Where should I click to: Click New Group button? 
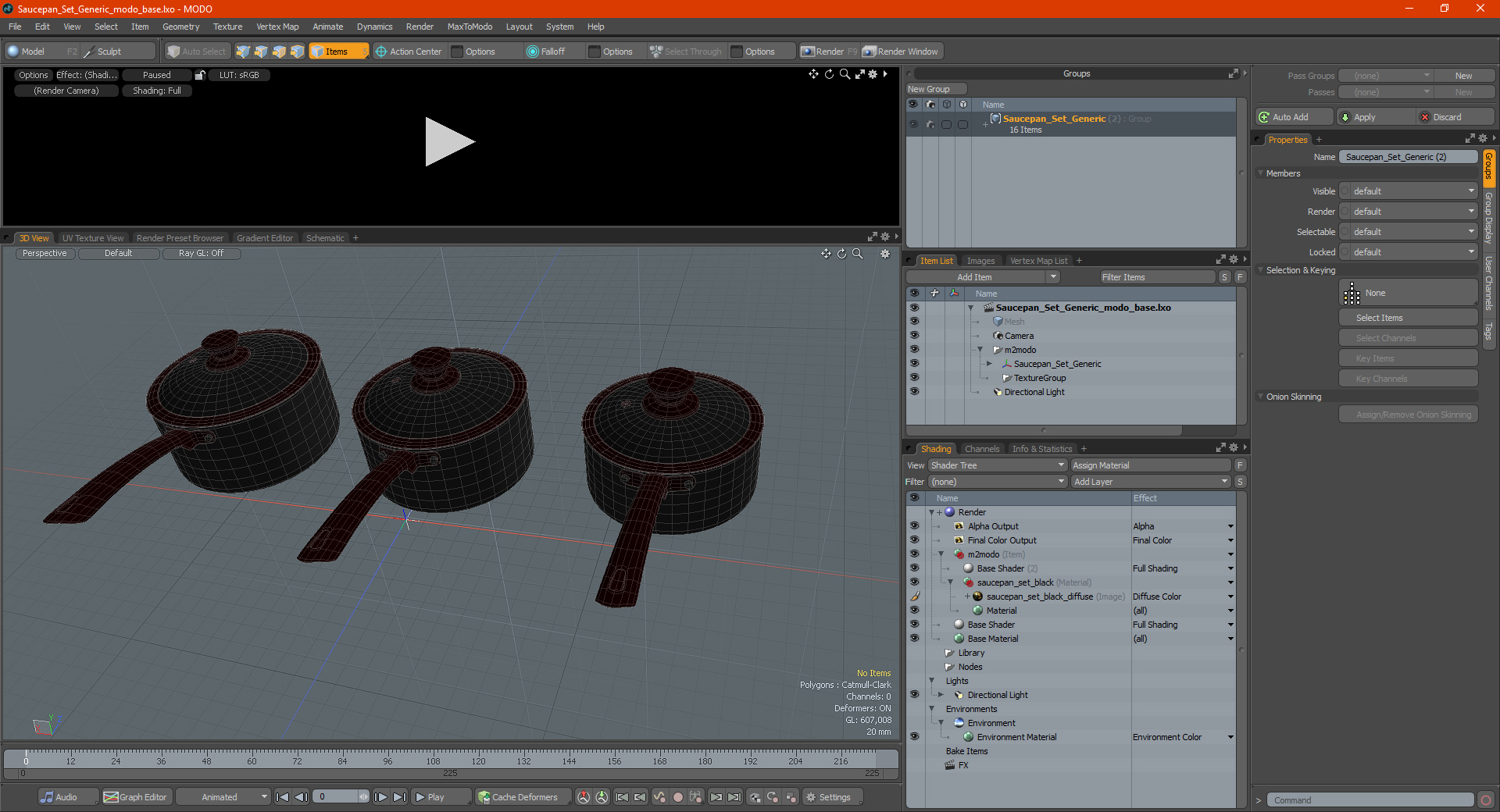(x=936, y=89)
